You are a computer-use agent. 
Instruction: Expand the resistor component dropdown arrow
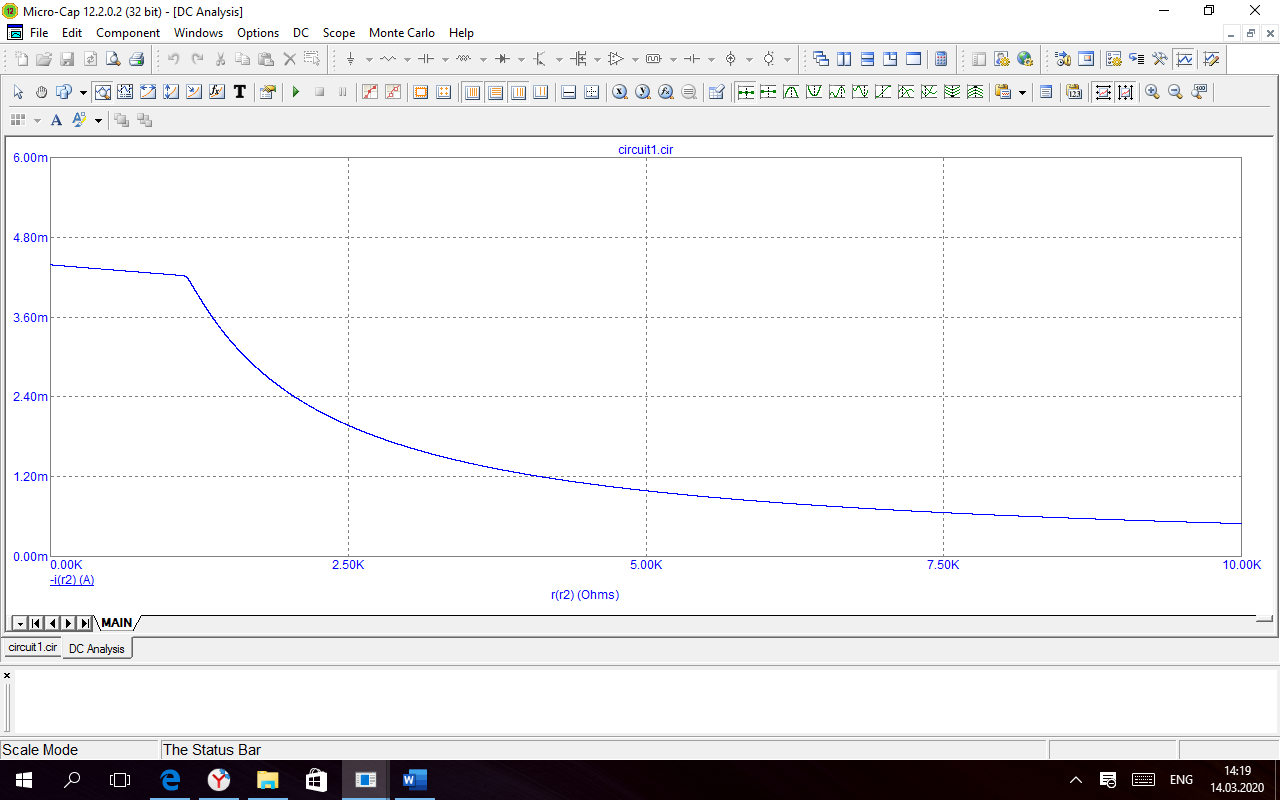[407, 59]
